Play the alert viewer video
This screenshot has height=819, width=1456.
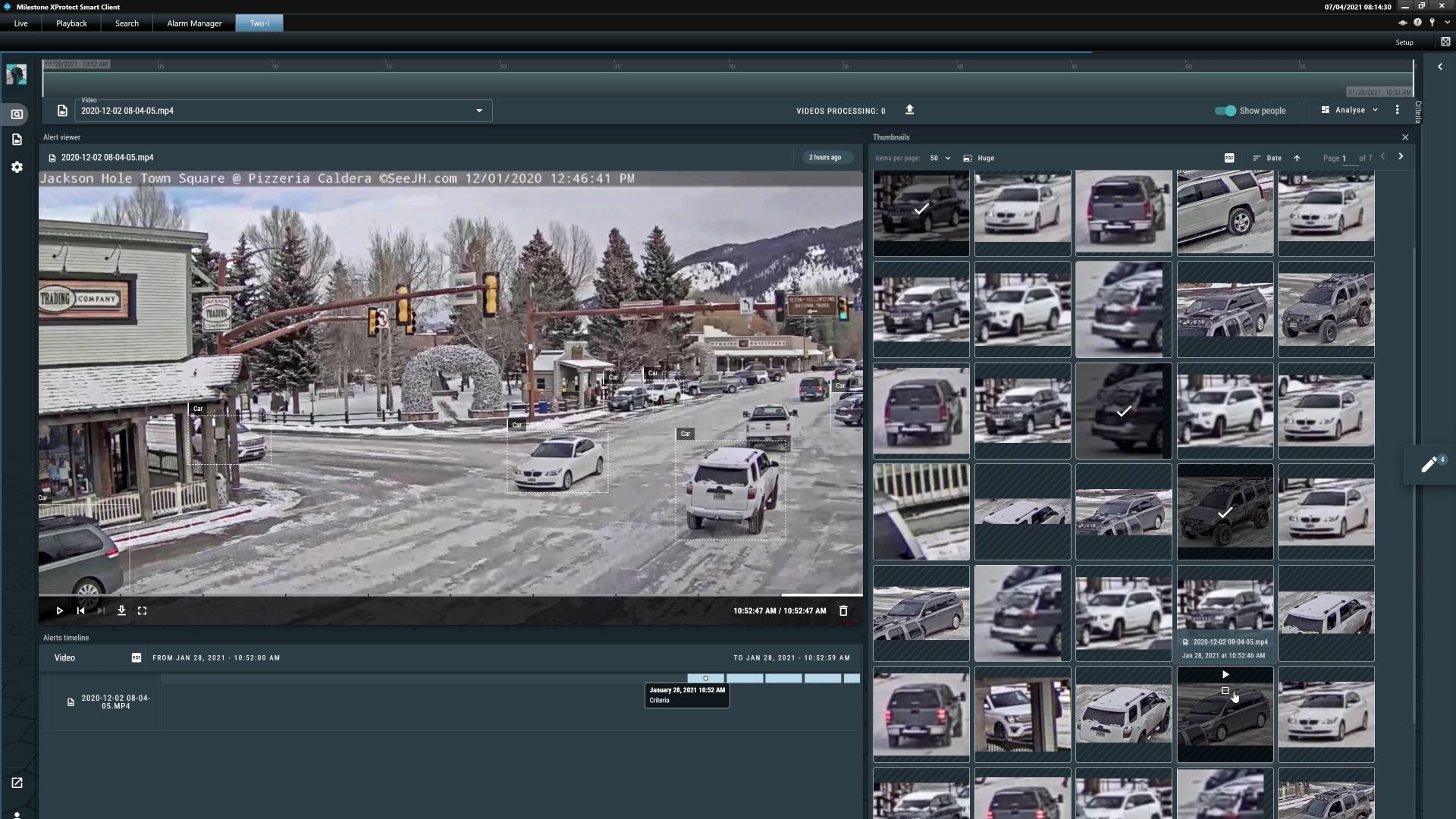(59, 610)
